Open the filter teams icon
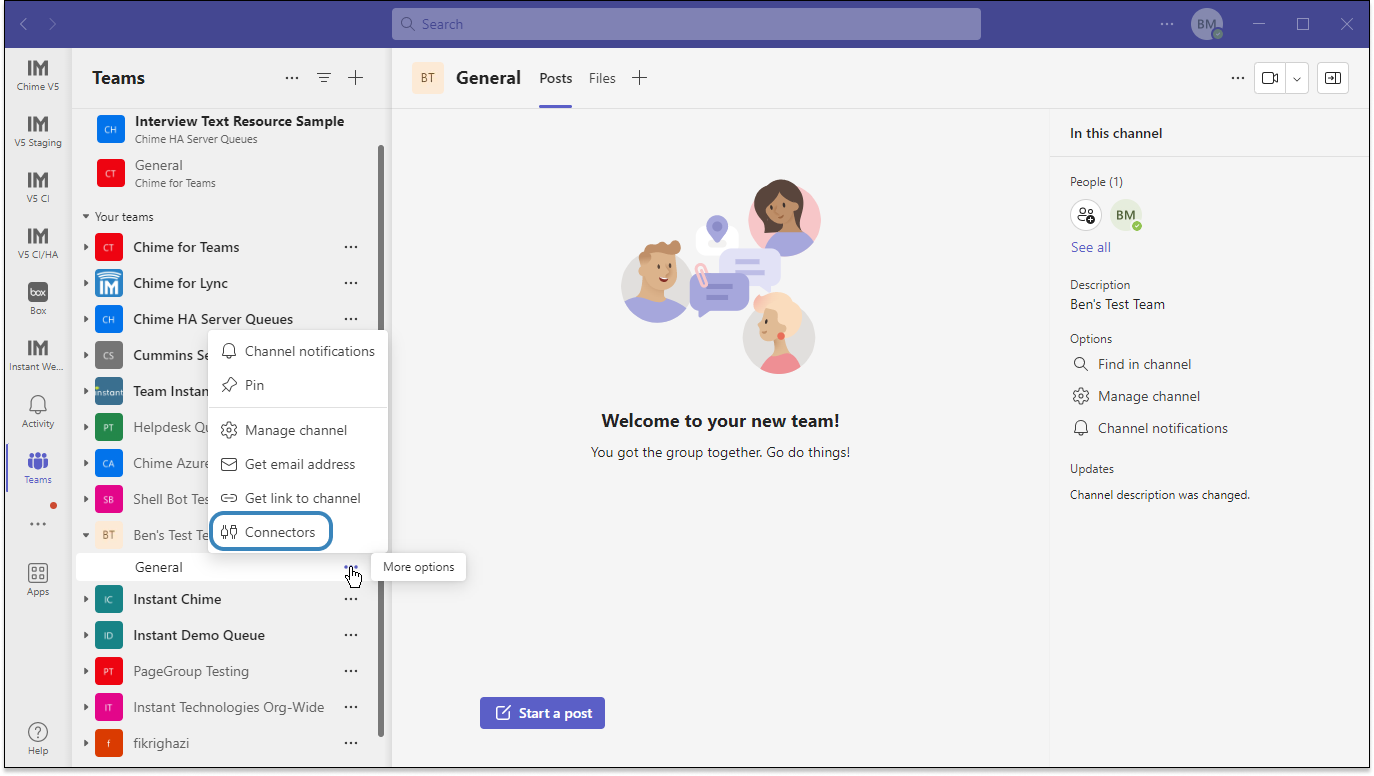 324,78
